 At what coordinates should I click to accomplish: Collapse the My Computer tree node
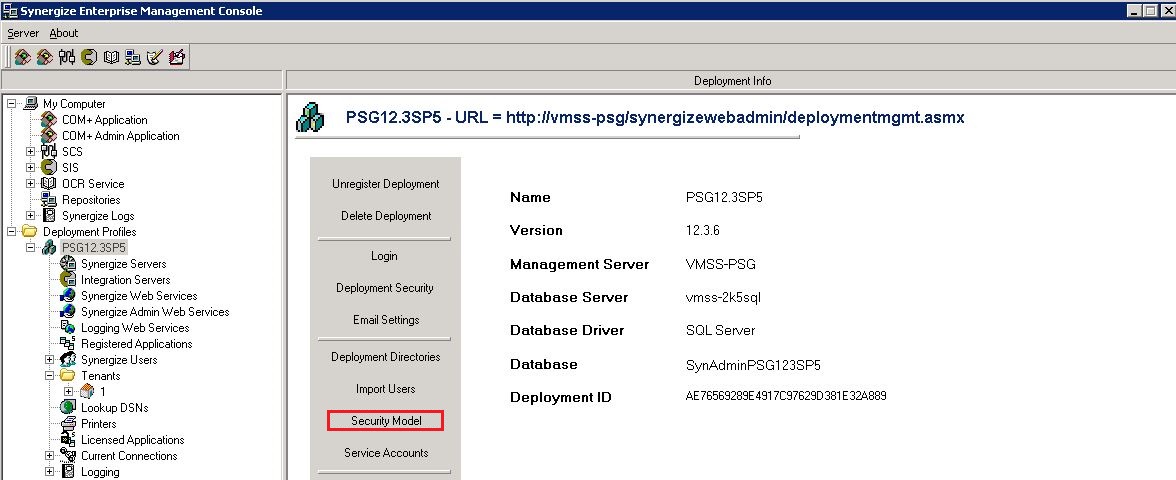pos(12,104)
